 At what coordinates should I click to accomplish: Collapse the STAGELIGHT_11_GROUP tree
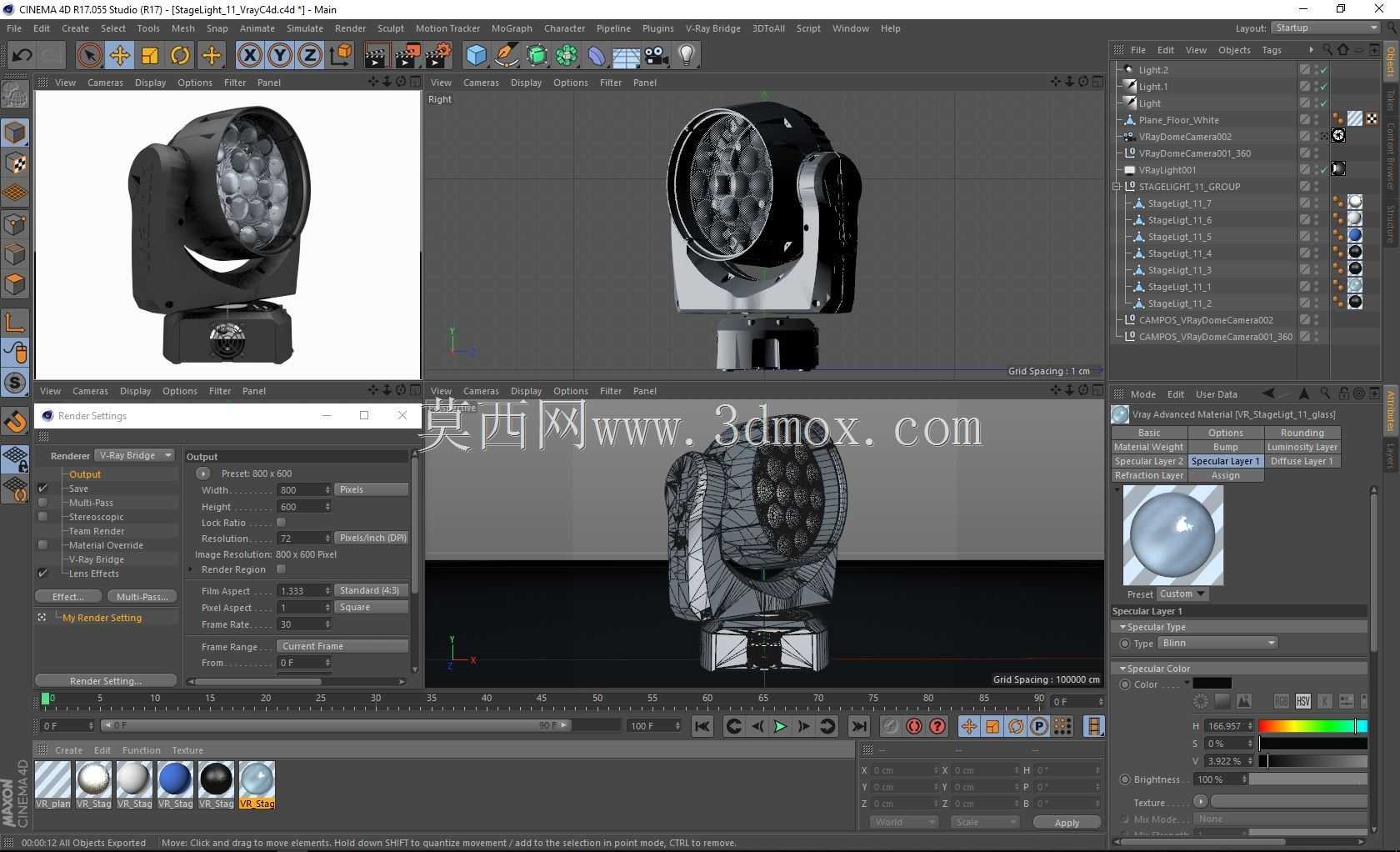tap(1117, 187)
